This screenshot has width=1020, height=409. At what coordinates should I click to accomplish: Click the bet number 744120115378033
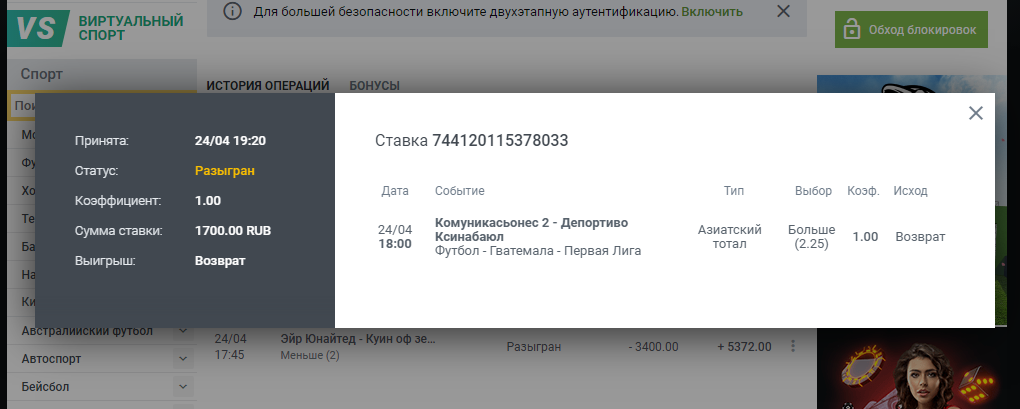point(500,141)
